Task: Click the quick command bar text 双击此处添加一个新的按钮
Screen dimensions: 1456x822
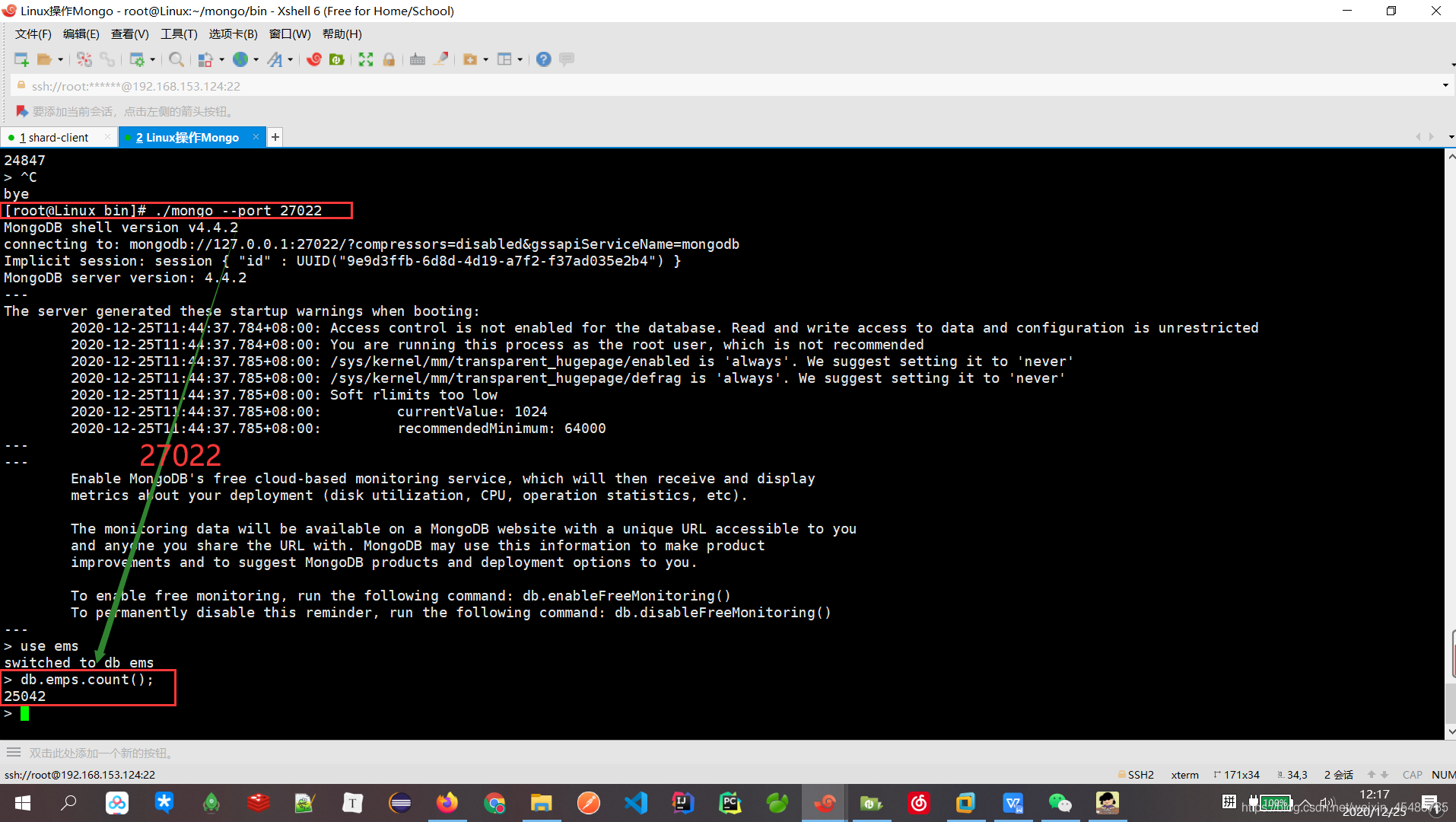Action: (x=103, y=753)
